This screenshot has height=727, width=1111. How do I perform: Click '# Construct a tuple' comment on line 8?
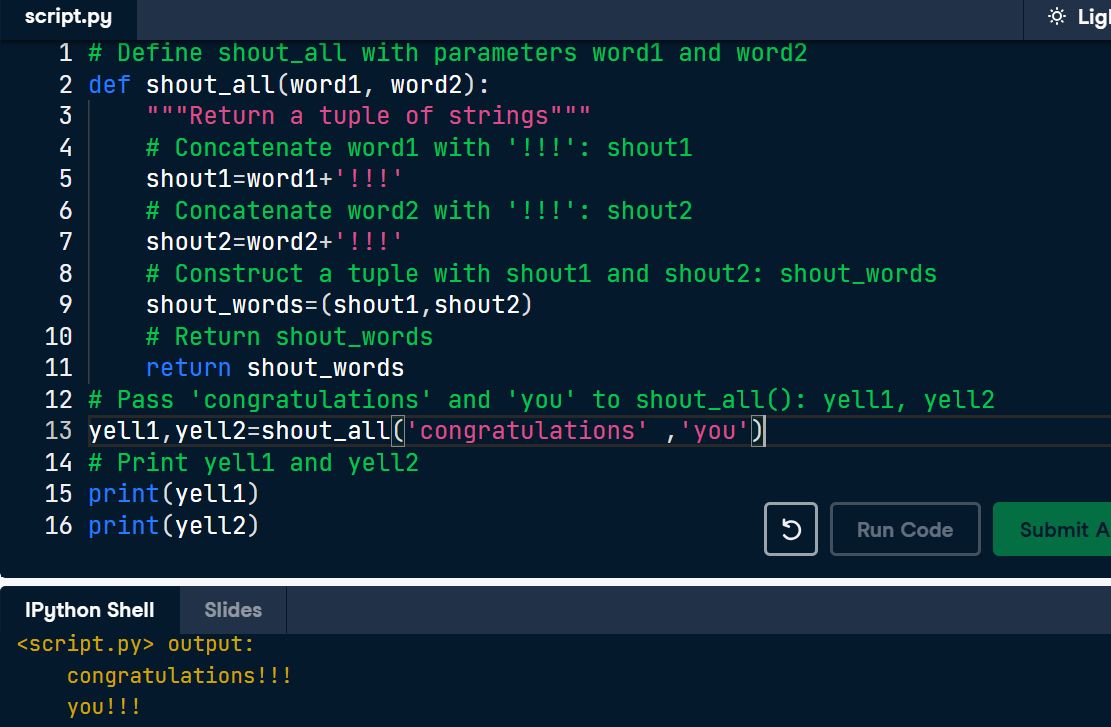(541, 274)
